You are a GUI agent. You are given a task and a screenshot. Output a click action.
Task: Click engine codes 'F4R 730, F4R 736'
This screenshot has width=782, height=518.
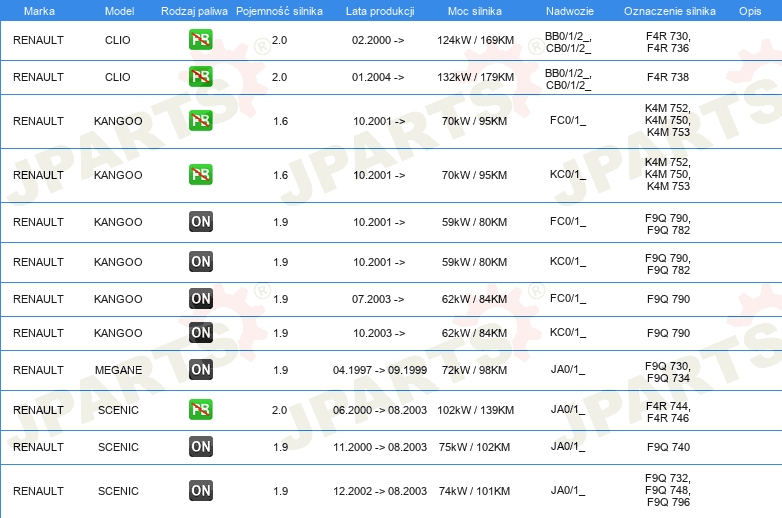coord(668,42)
